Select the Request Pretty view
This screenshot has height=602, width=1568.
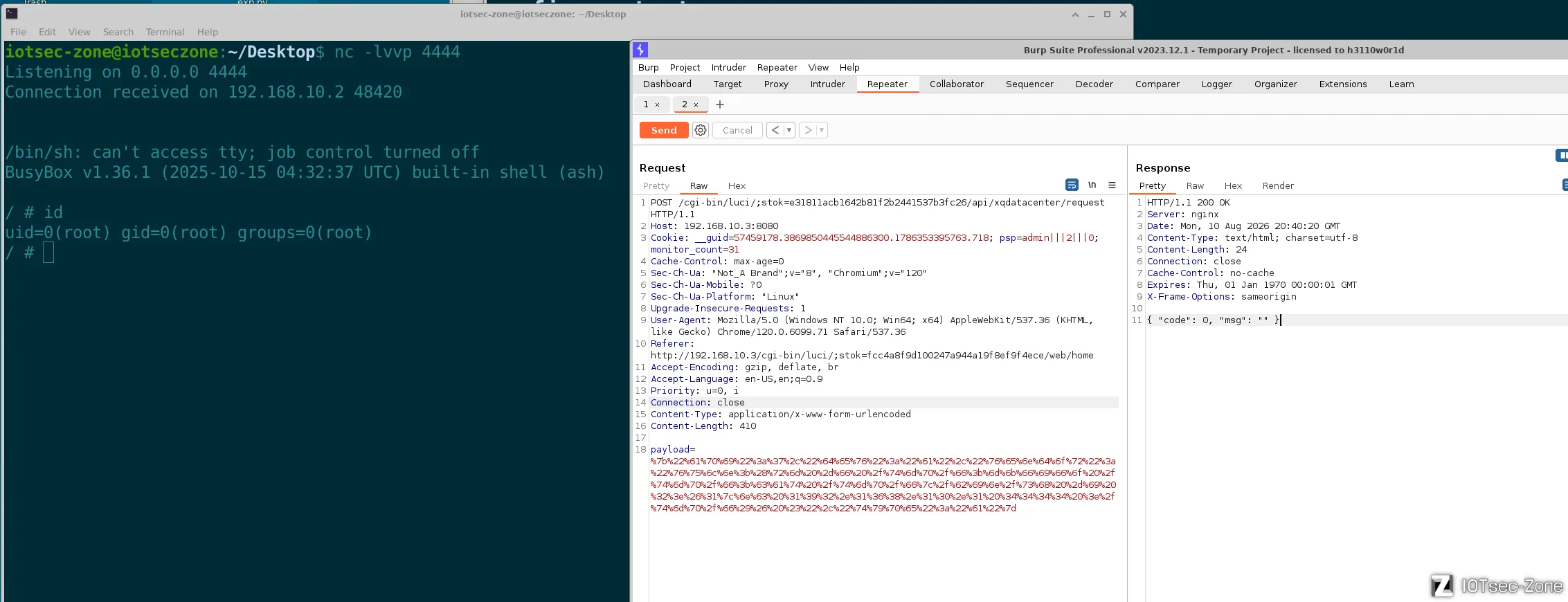coord(656,185)
